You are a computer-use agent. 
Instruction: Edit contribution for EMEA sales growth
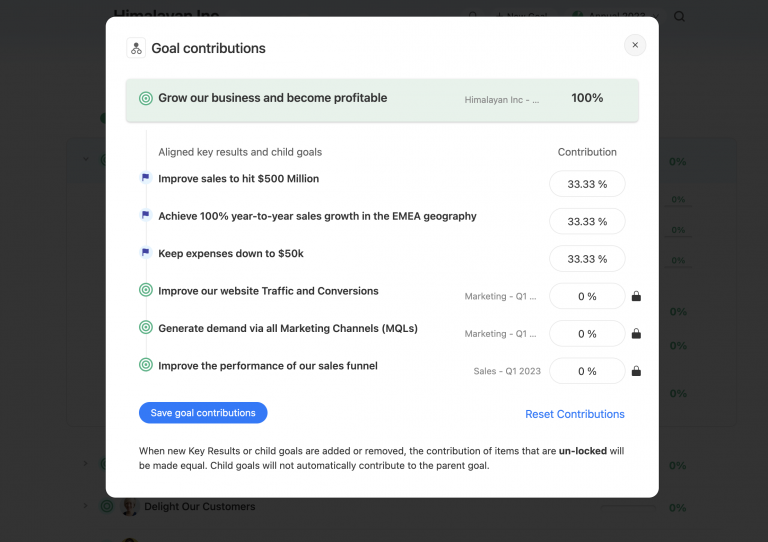[x=587, y=222]
